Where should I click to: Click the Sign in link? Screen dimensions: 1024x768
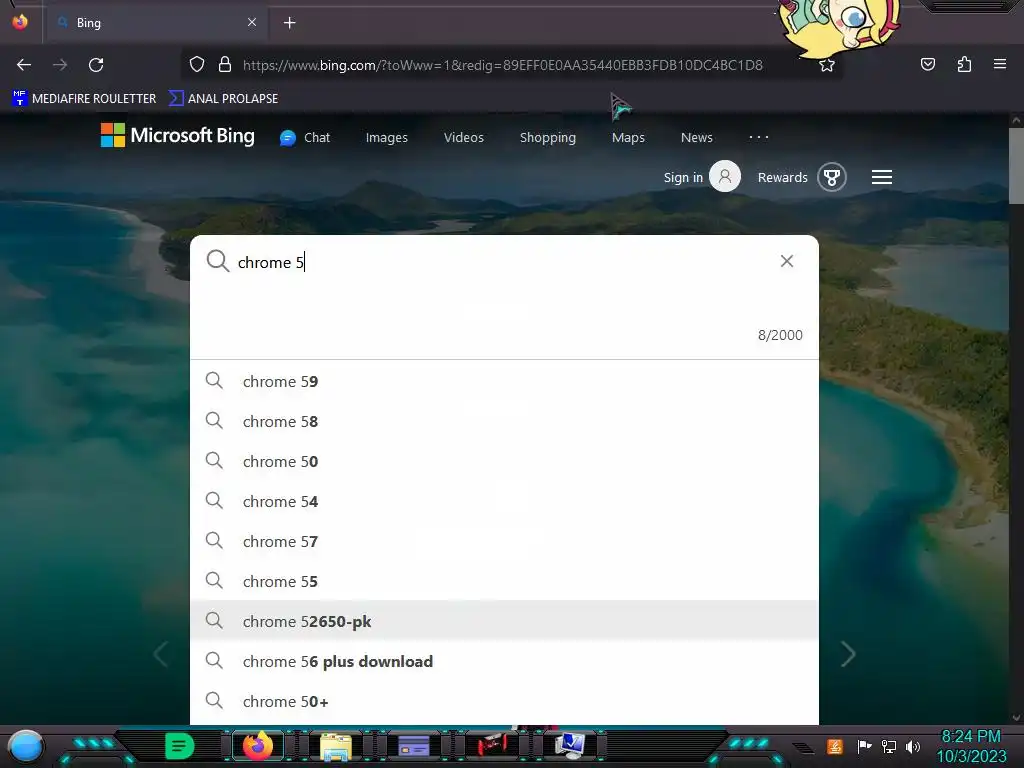683,178
